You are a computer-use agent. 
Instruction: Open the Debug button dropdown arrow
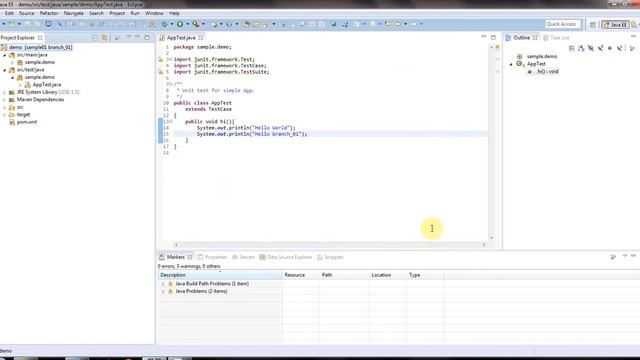click(172, 24)
